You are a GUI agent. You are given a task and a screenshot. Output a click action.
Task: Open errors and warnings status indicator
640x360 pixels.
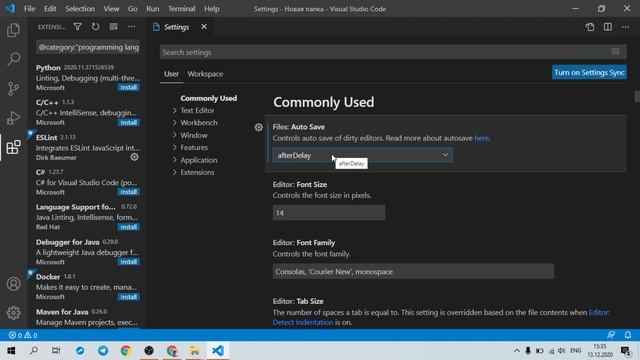click(23, 335)
